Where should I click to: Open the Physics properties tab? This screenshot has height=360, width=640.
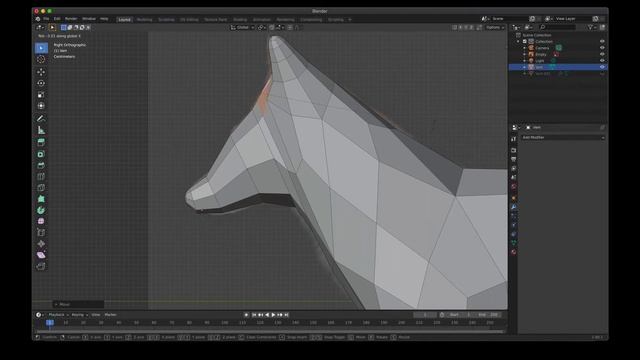513,225
